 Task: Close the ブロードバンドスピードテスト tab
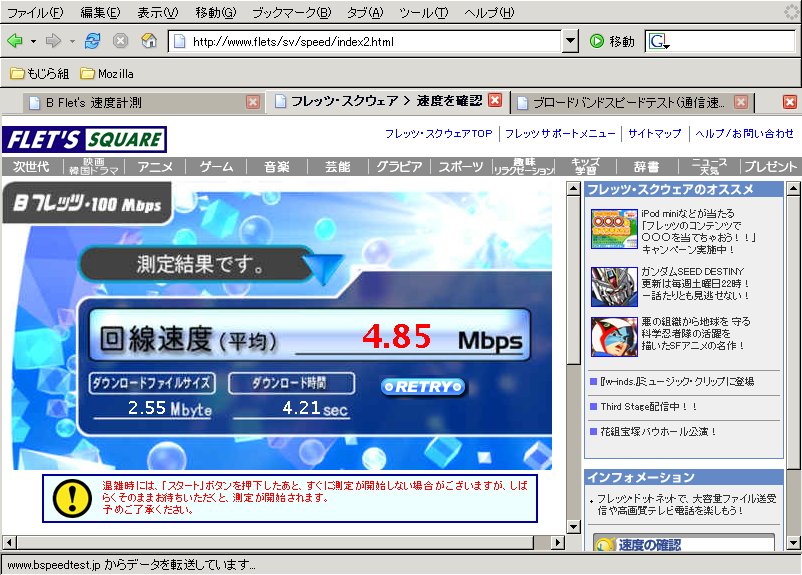point(741,102)
